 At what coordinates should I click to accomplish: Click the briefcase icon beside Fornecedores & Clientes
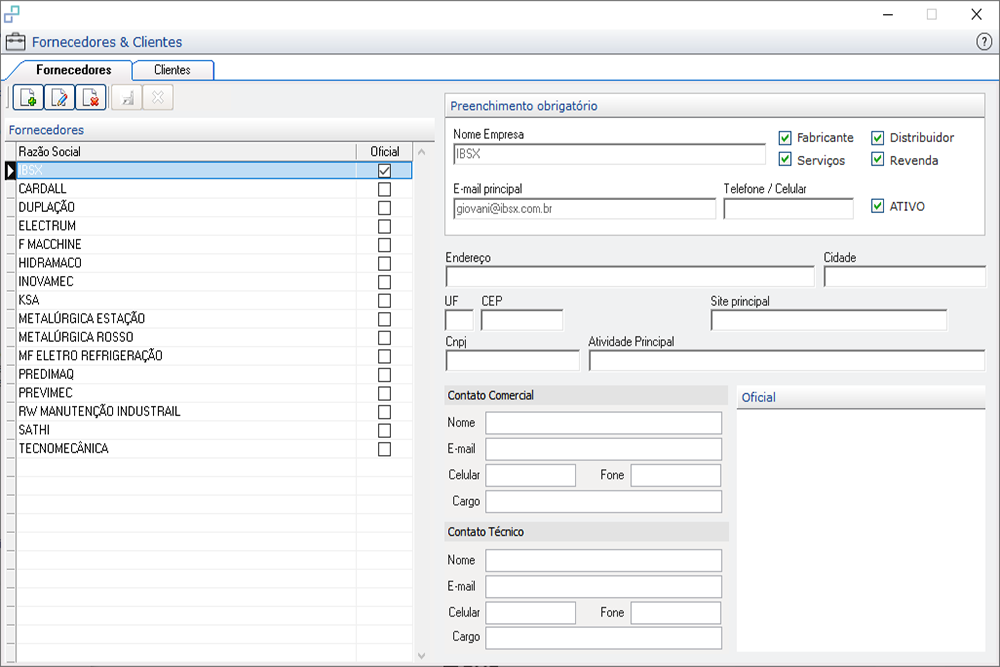click(15, 42)
